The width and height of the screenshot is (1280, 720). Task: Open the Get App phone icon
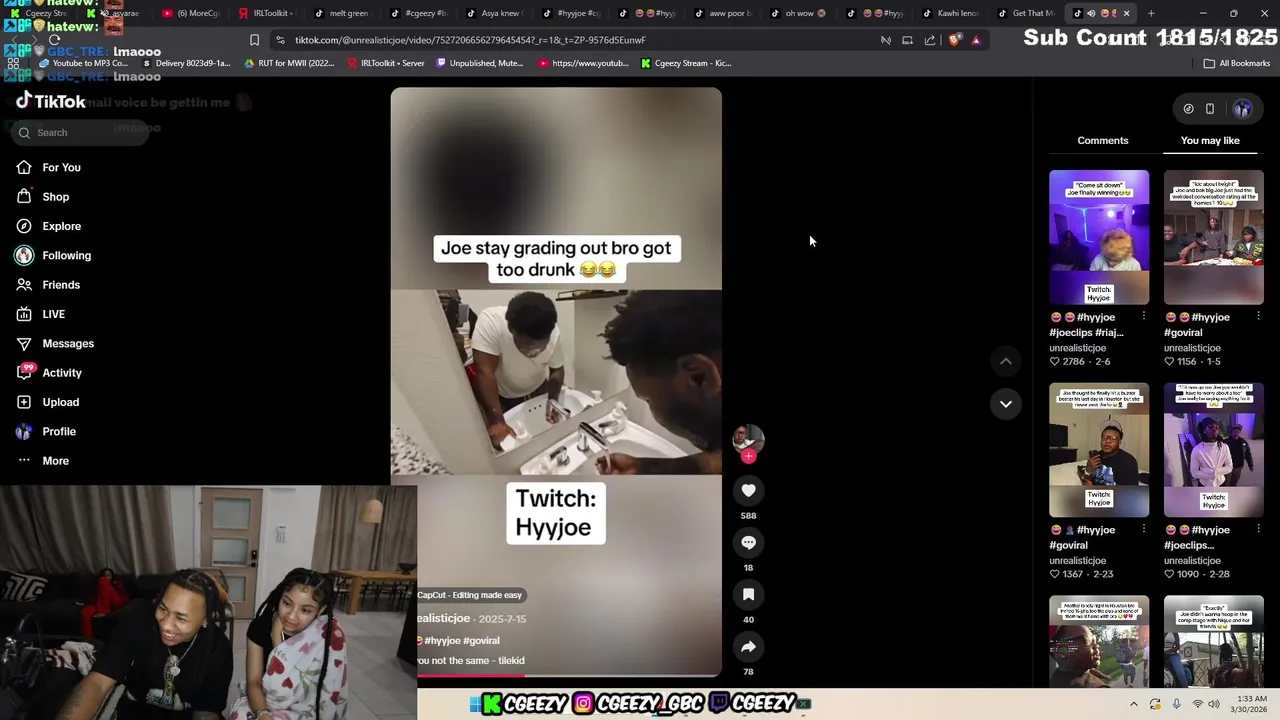(1210, 109)
